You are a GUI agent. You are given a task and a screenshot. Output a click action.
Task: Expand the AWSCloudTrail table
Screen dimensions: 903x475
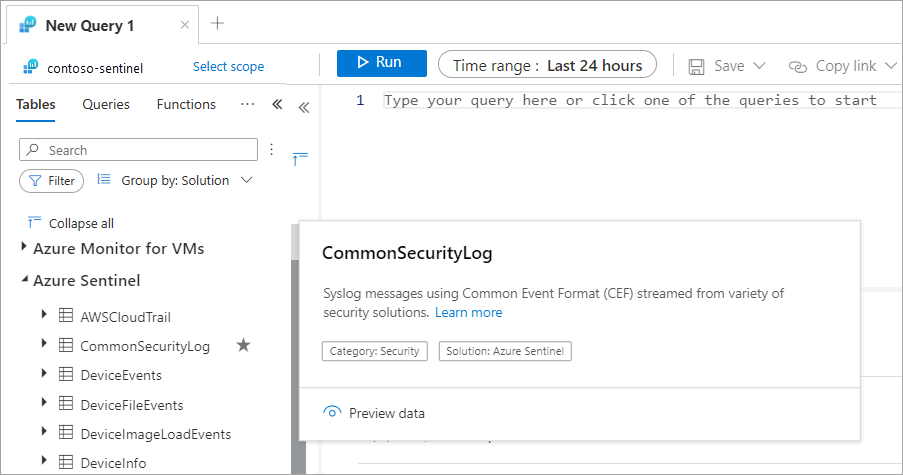pyautogui.click(x=44, y=314)
